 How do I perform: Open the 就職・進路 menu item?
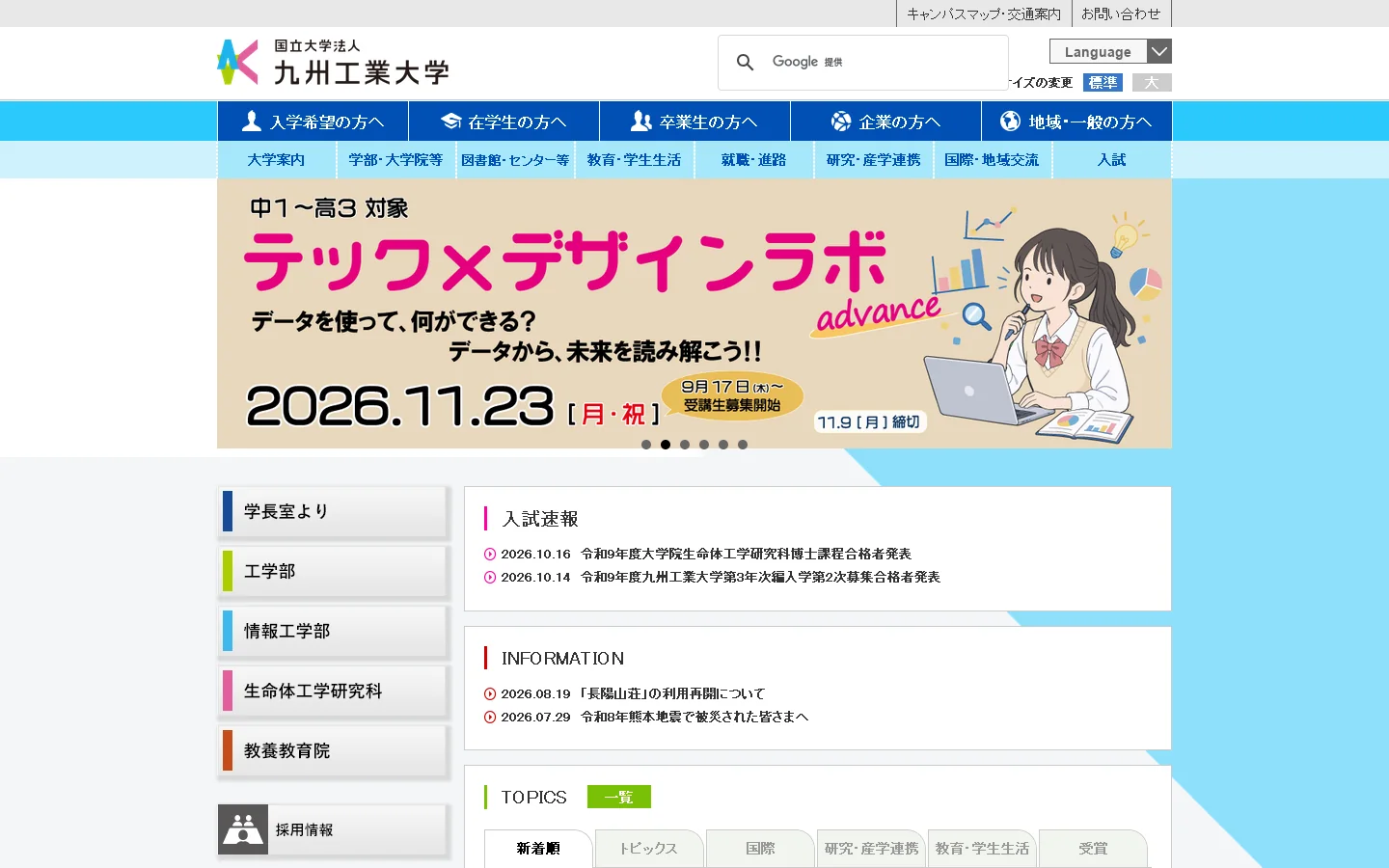point(753,160)
